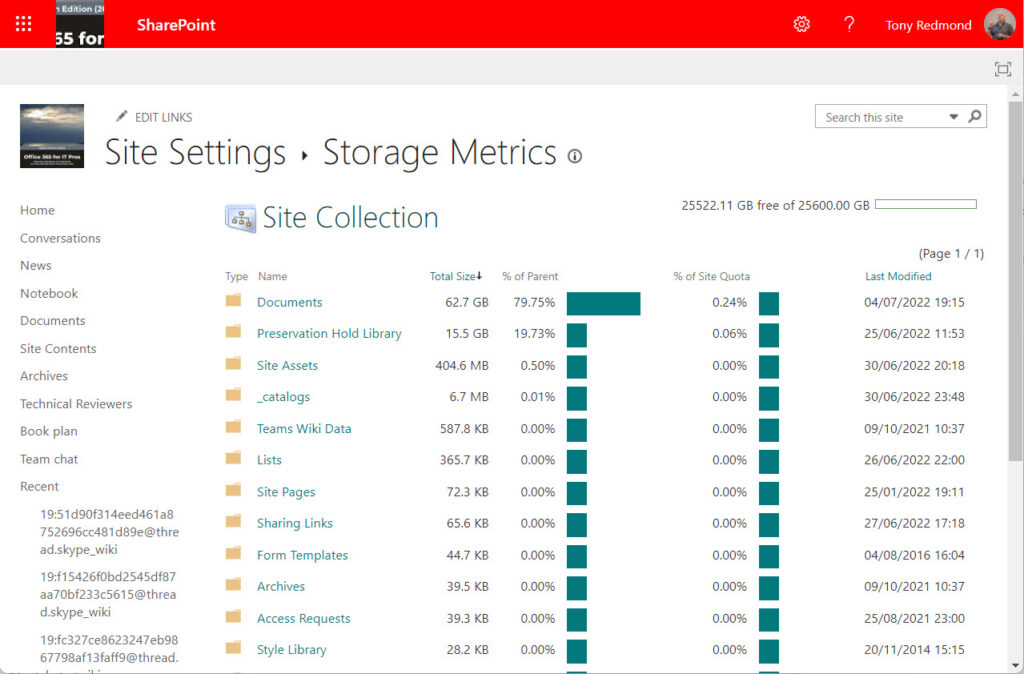The width and height of the screenshot is (1024, 674).
Task: Click the Site Assets folder icon
Action: [x=233, y=364]
